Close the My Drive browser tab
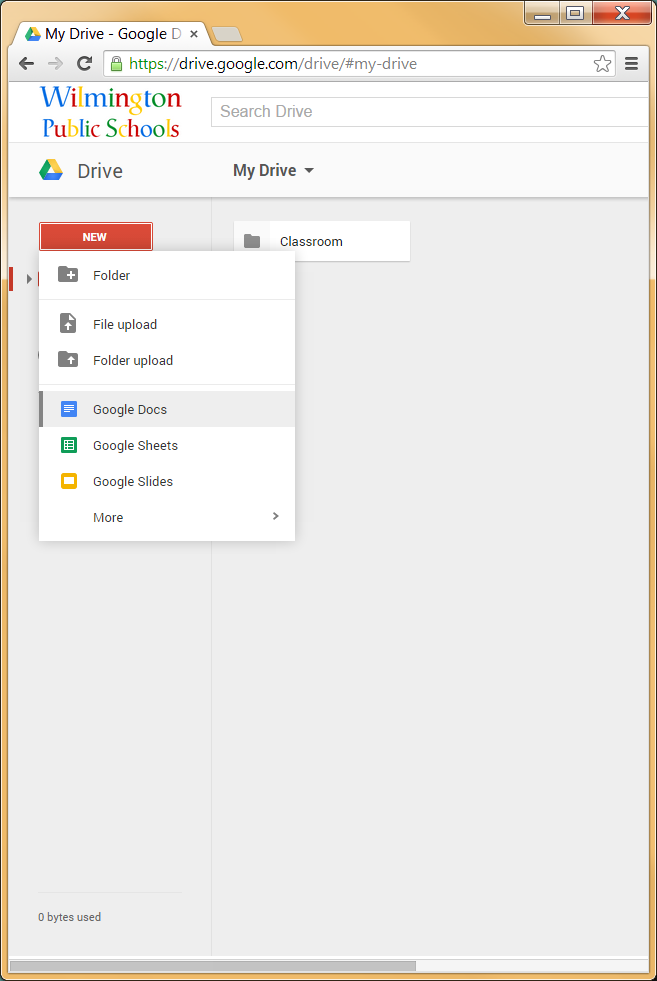The height and width of the screenshot is (981, 657). [x=194, y=34]
